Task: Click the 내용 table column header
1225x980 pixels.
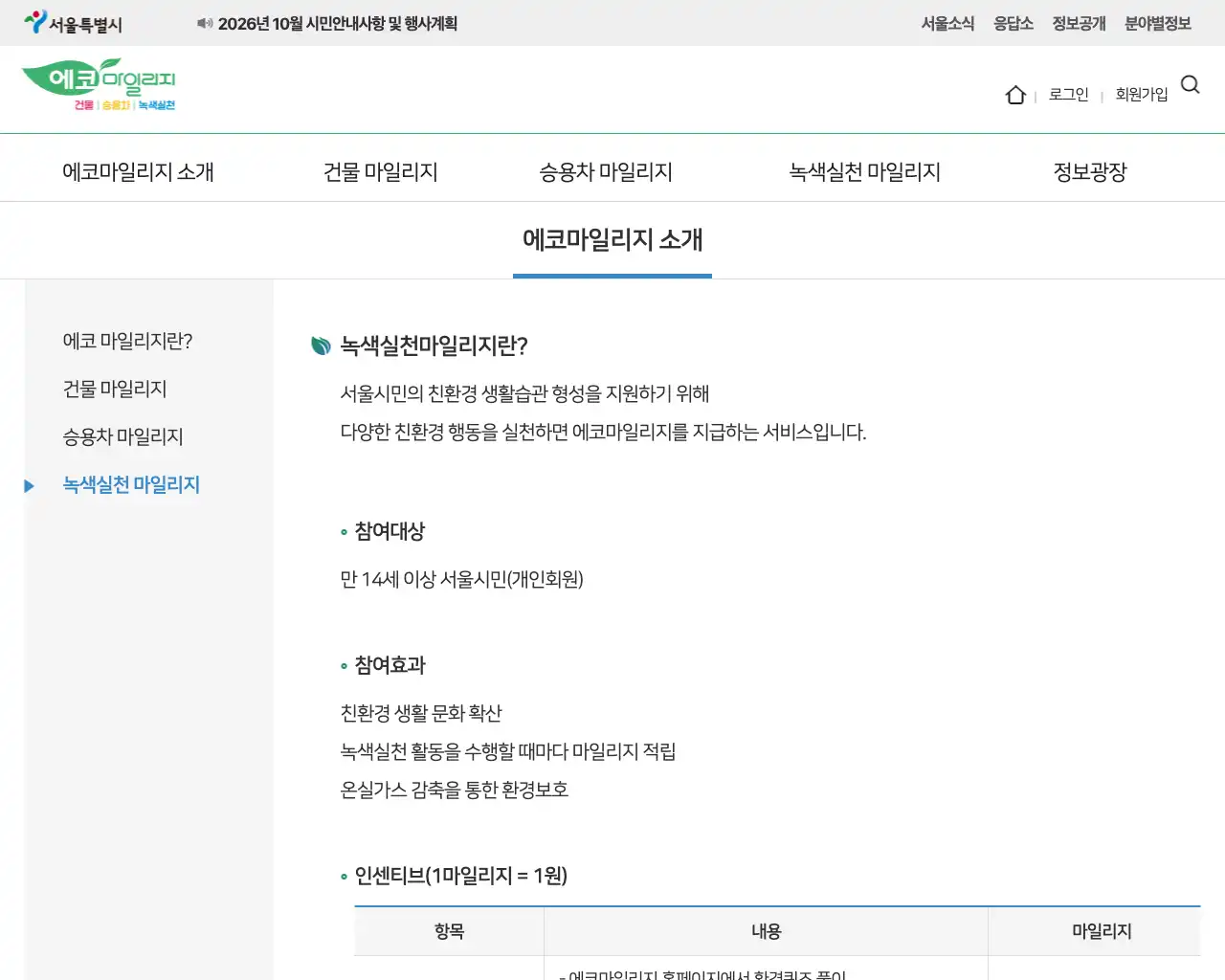Action: coord(766,931)
